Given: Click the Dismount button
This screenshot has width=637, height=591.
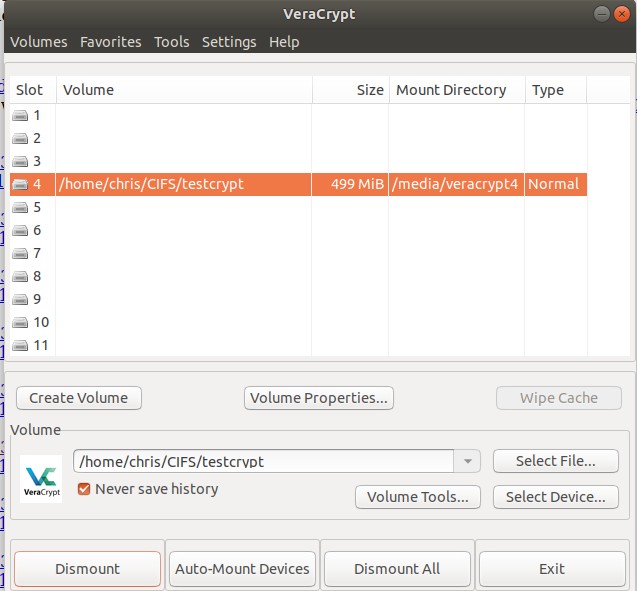Looking at the screenshot, I should pyautogui.click(x=87, y=569).
